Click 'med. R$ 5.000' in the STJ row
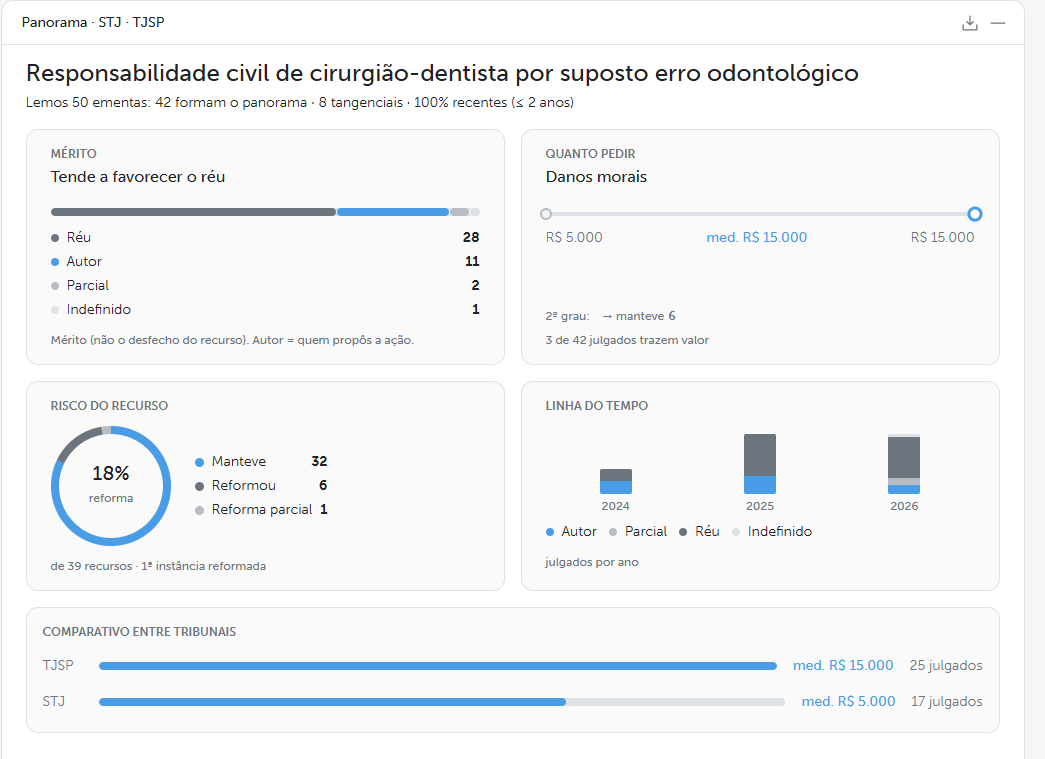 click(848, 701)
